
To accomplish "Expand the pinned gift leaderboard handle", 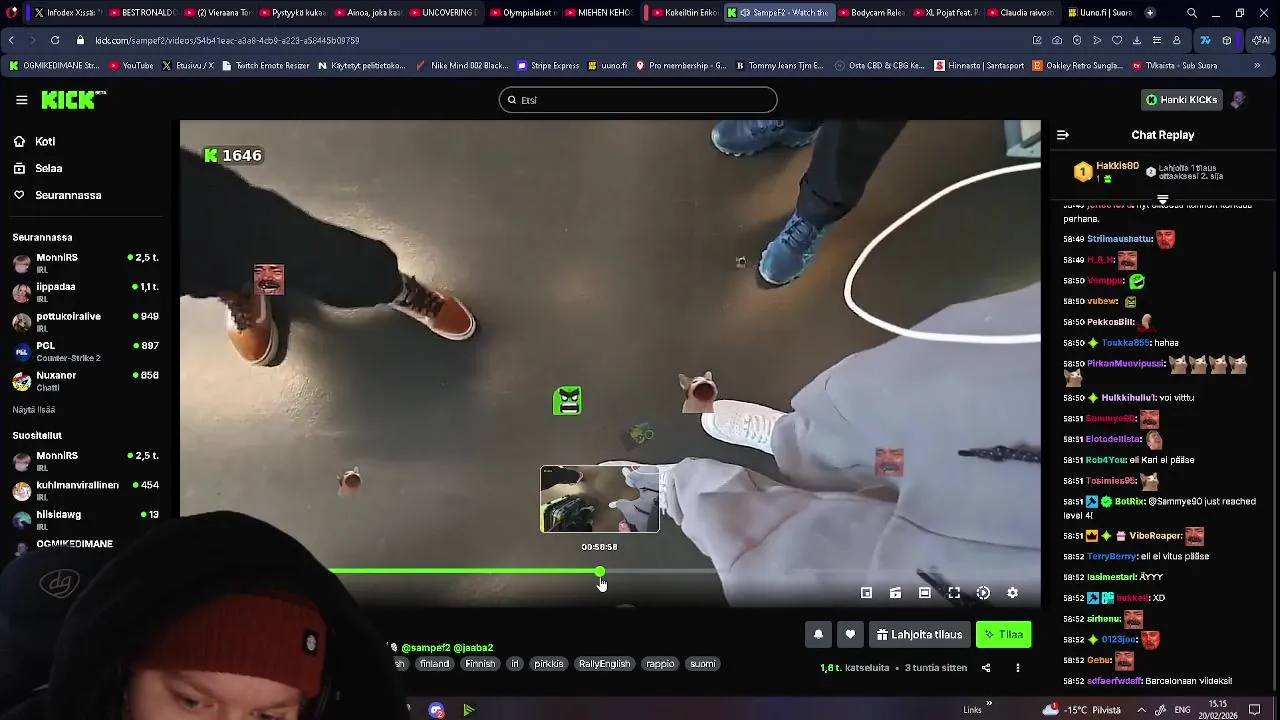I will click(x=1162, y=200).
